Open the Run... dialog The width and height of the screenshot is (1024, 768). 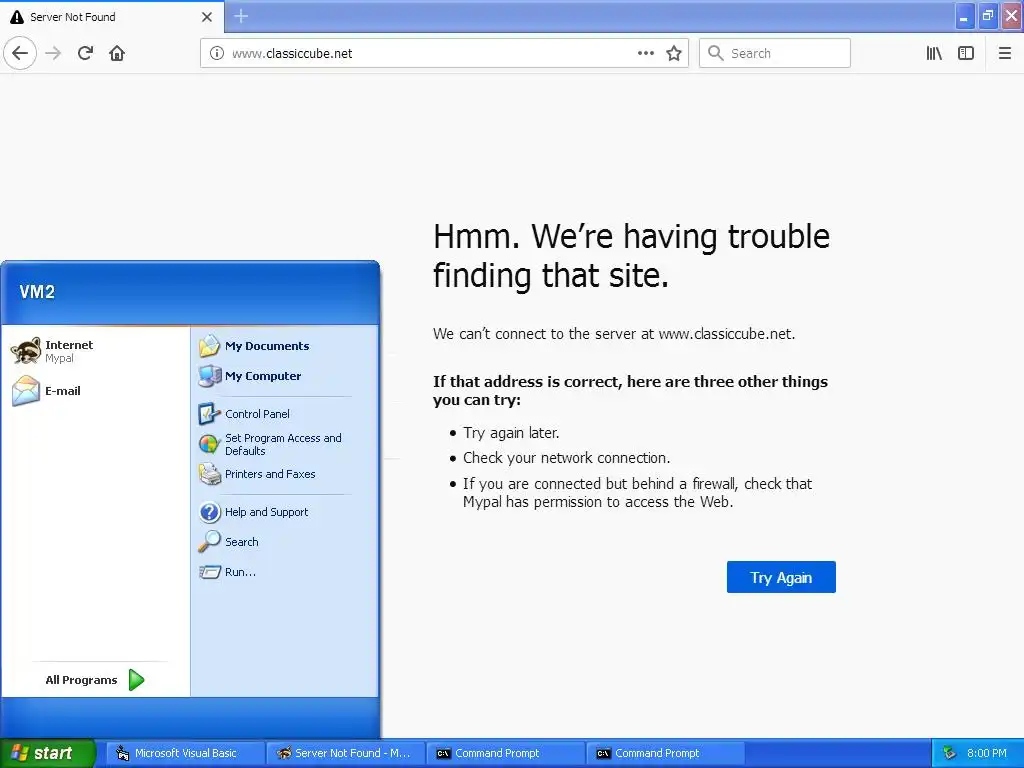[x=285, y=572]
